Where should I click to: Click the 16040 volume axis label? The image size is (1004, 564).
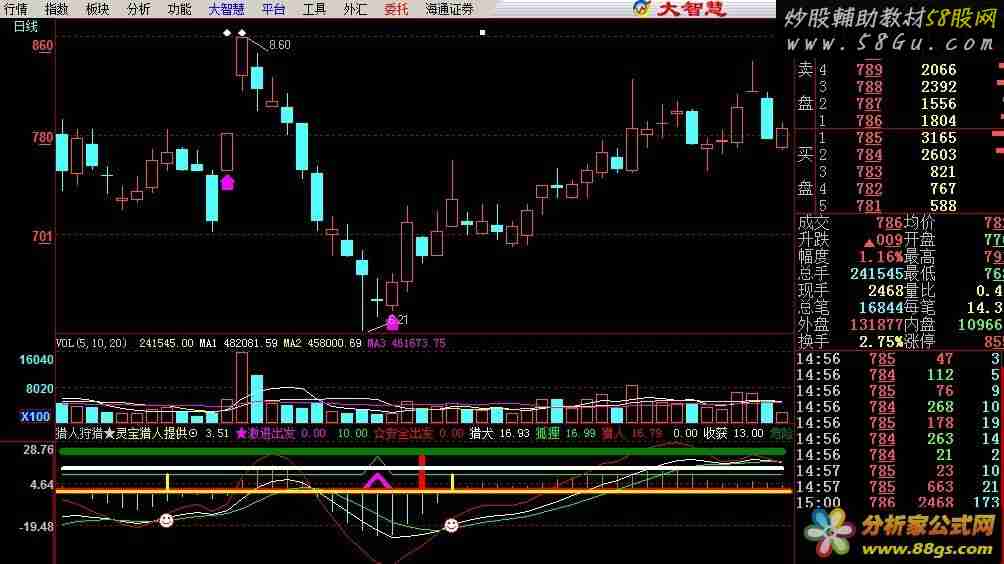pyautogui.click(x=36, y=360)
